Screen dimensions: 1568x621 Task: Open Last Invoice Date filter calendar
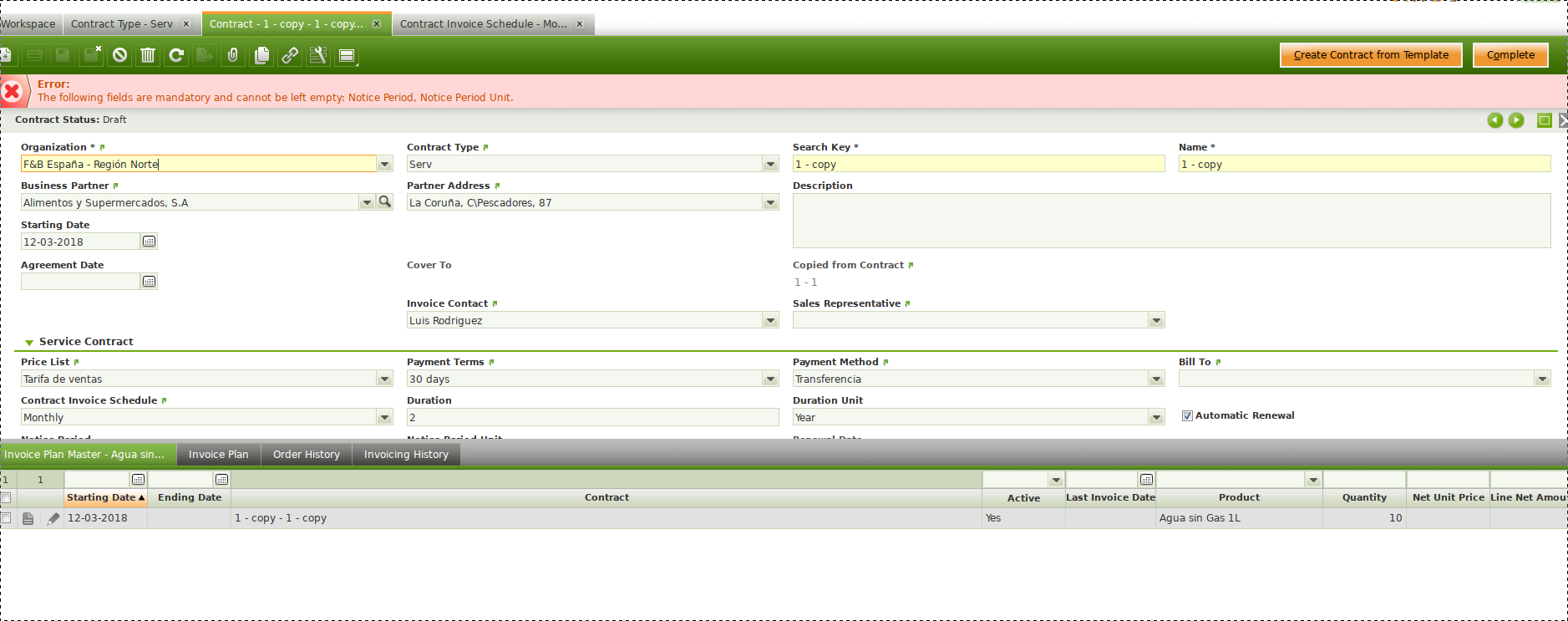[1147, 480]
